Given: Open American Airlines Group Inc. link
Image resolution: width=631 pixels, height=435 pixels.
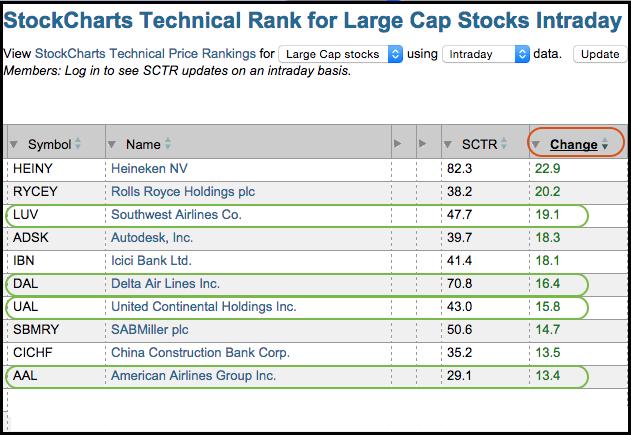Looking at the screenshot, I should tap(193, 376).
